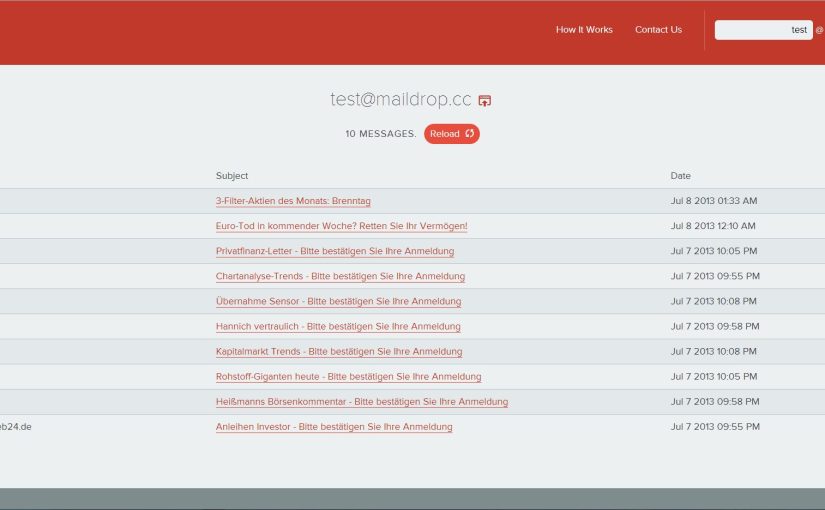Image resolution: width=825 pixels, height=510 pixels.
Task: Click date Jul 7 2013 09:58 PM in Heißmanns row
Action: coord(715,402)
